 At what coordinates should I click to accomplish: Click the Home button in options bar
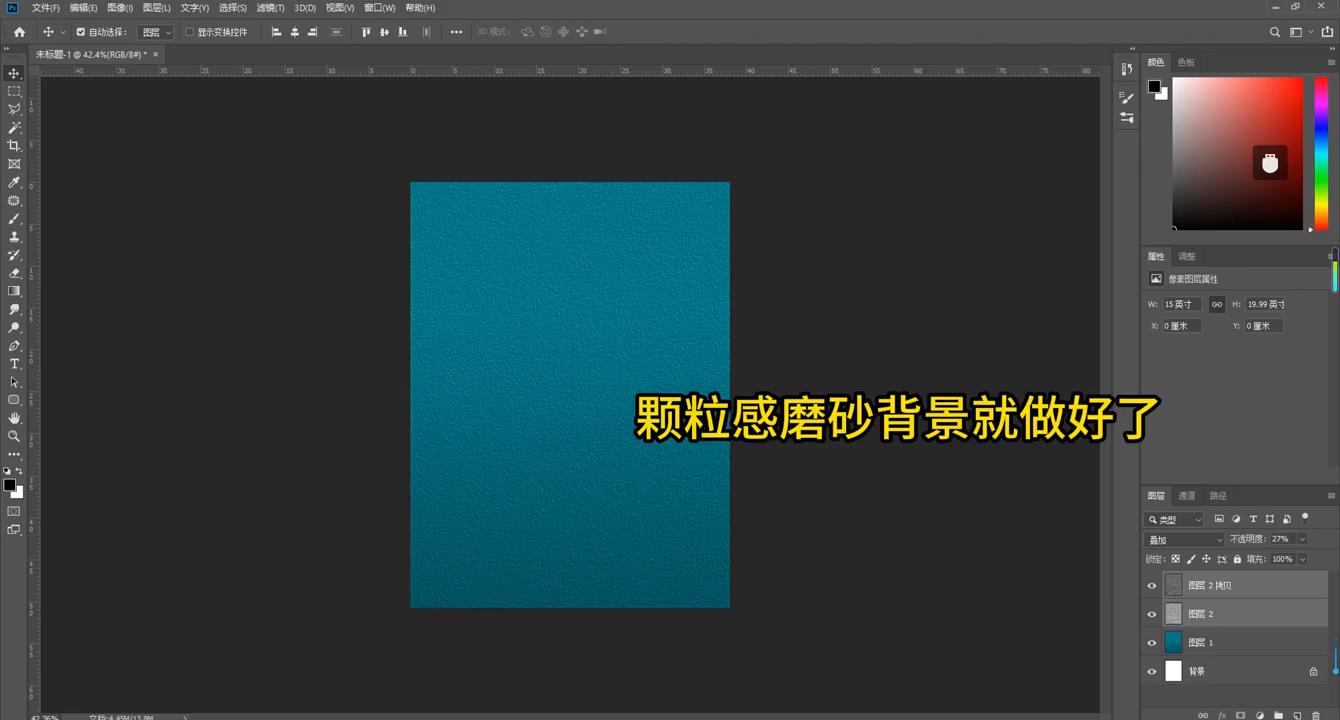tap(19, 32)
